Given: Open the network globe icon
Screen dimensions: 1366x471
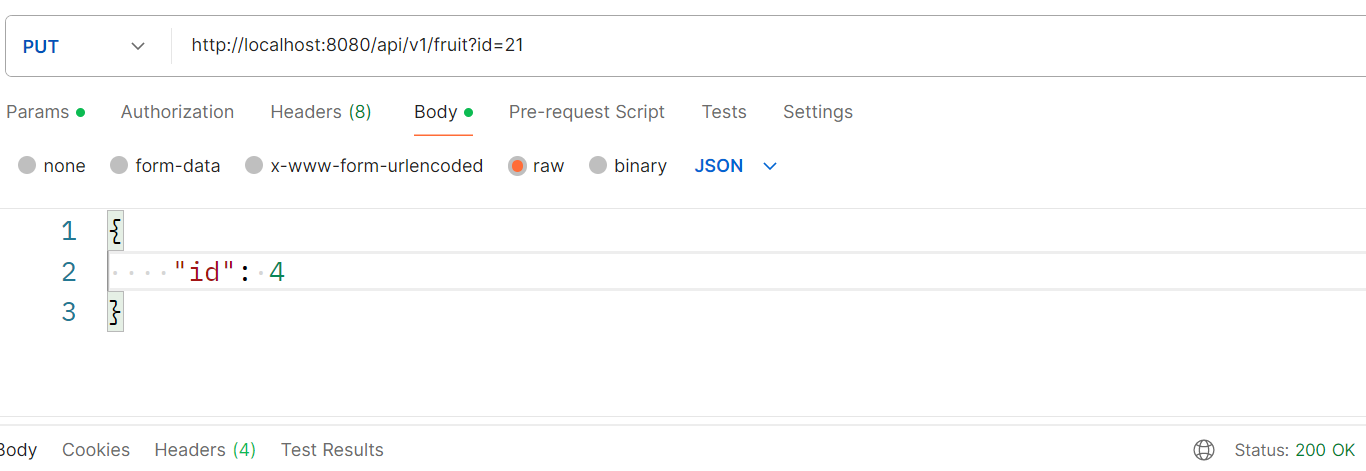Looking at the screenshot, I should tap(1204, 450).
